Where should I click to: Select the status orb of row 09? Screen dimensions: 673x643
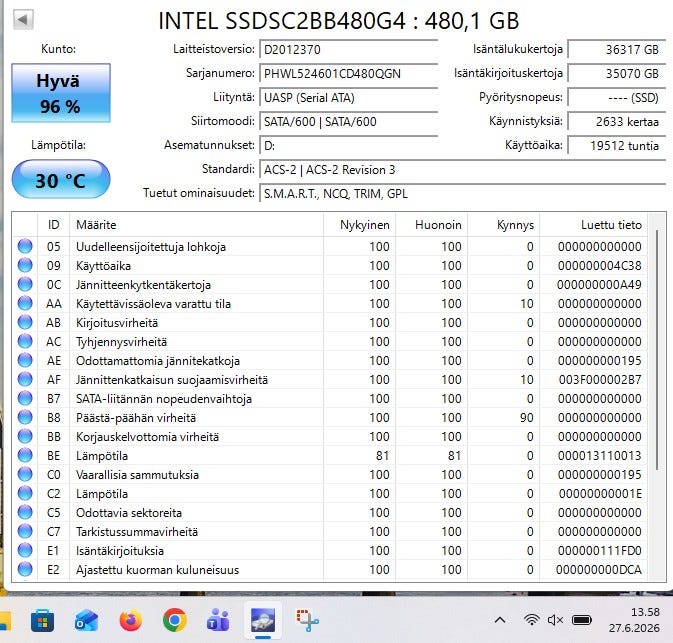[x=25, y=265]
